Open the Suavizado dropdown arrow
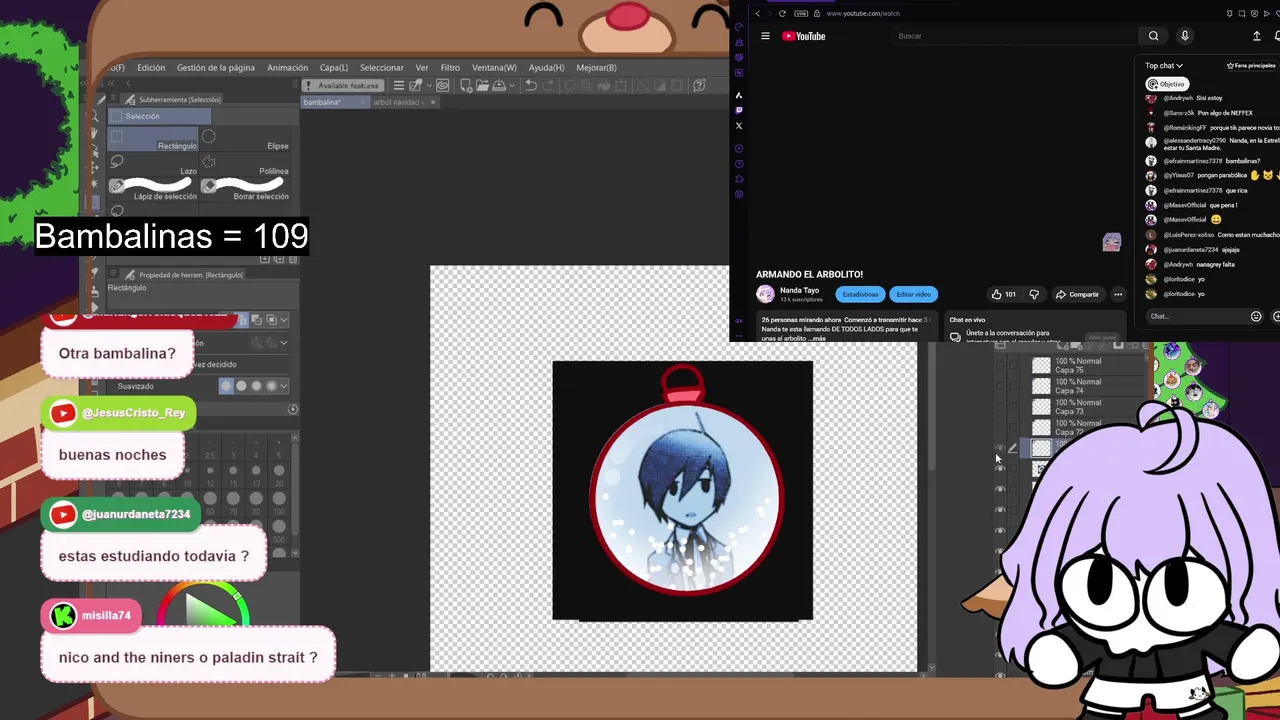Viewport: 1280px width, 720px height. 284,385
